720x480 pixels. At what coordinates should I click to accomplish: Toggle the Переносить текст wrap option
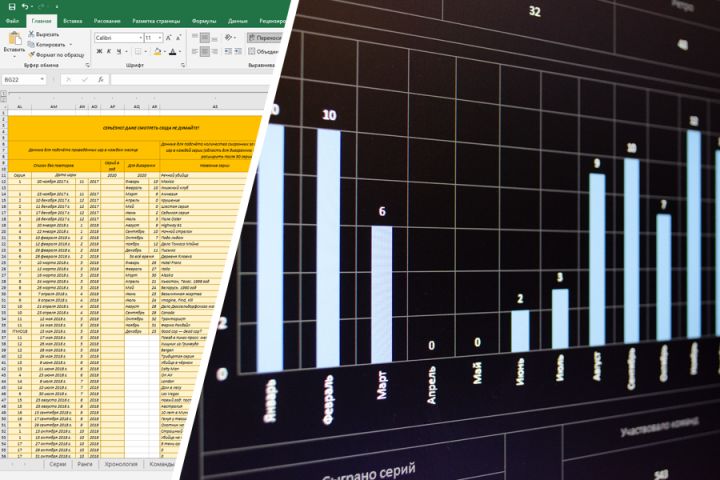(x=264, y=38)
